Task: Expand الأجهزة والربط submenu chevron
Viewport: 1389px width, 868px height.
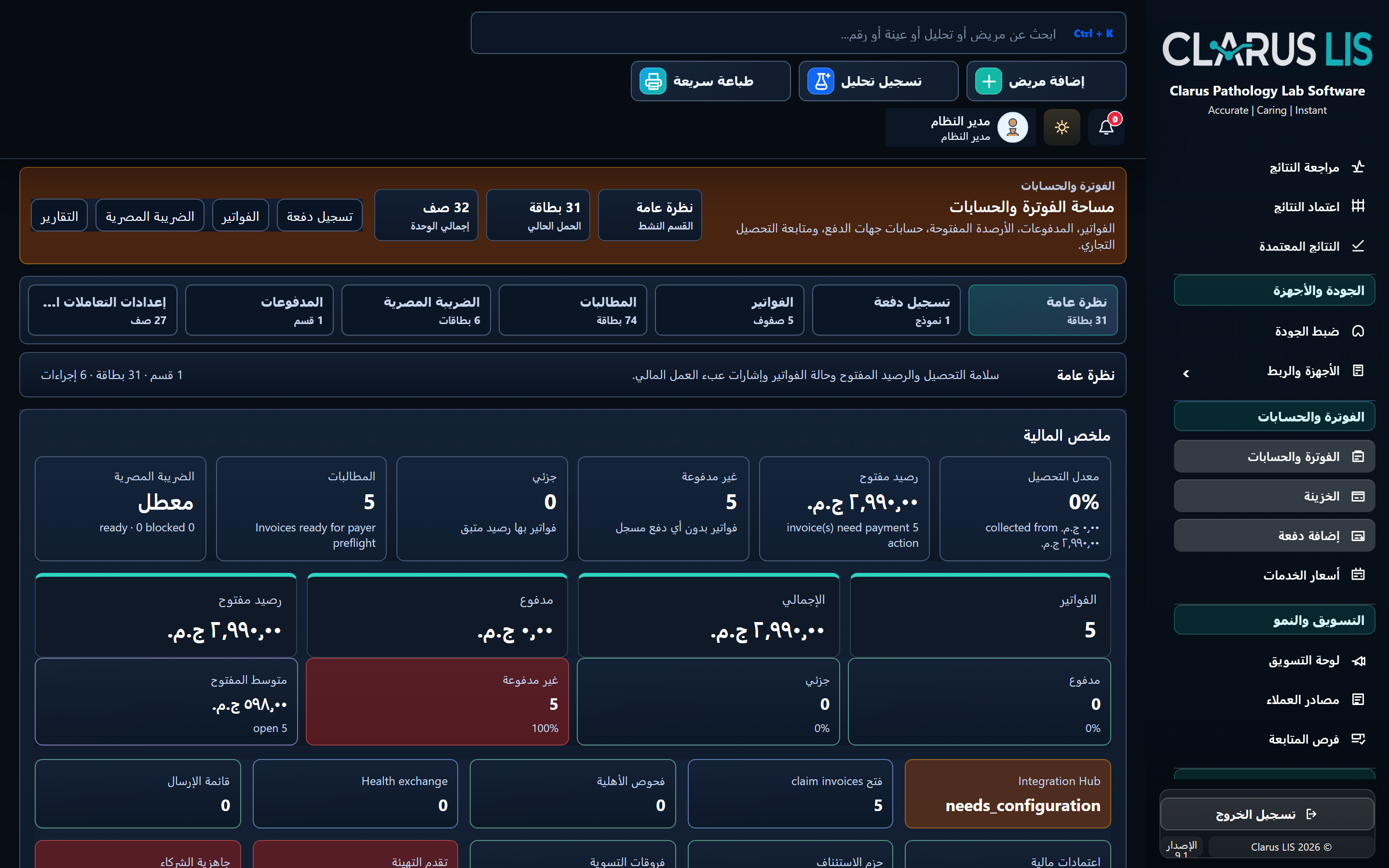Action: point(1186,374)
